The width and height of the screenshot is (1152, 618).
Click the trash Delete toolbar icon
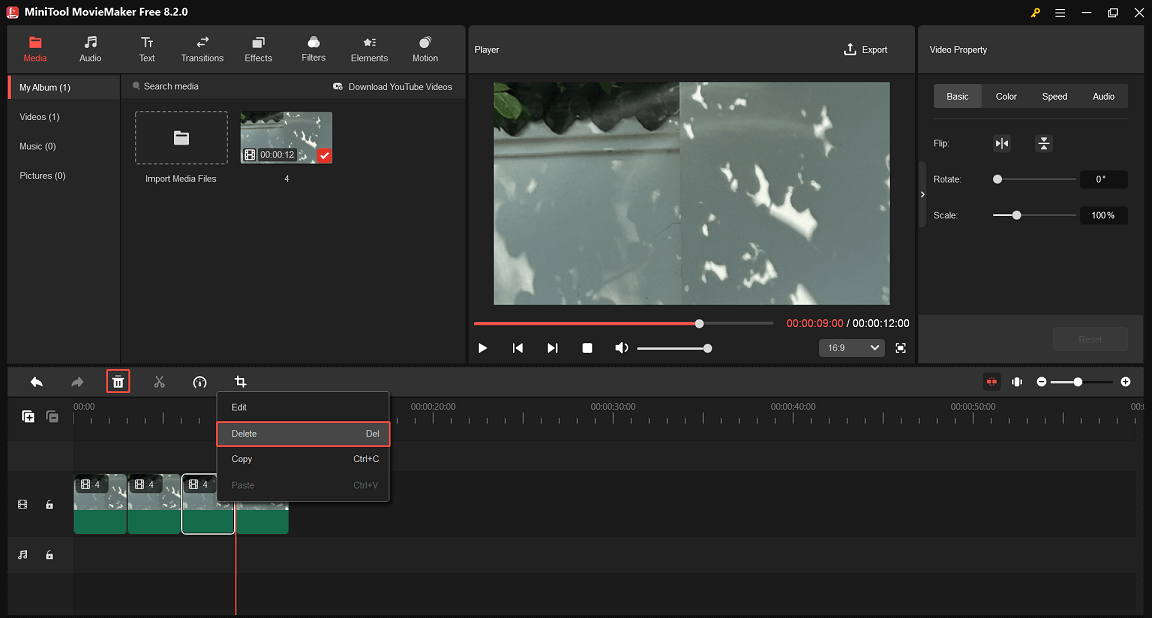[x=118, y=382]
